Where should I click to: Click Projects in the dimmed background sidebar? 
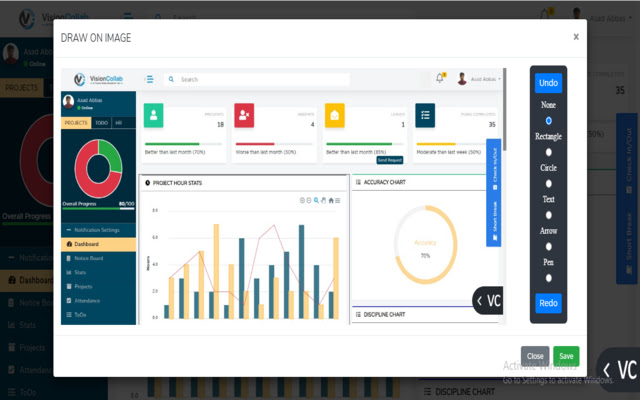(27, 348)
